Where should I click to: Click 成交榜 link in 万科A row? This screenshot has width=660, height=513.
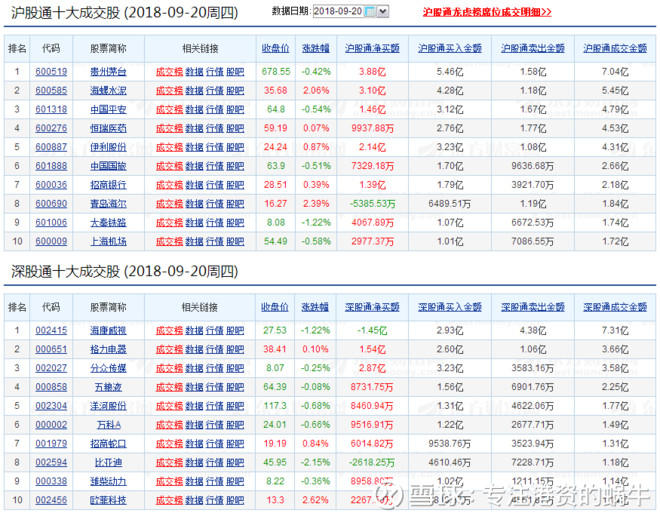(169, 425)
